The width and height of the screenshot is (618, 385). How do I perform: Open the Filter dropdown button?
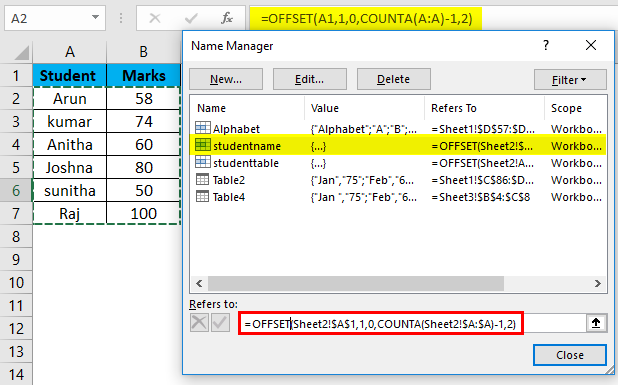(x=570, y=80)
